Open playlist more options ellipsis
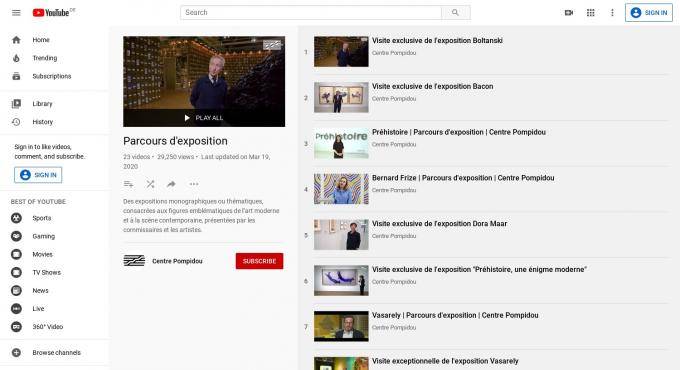The height and width of the screenshot is (370, 680). 194,184
